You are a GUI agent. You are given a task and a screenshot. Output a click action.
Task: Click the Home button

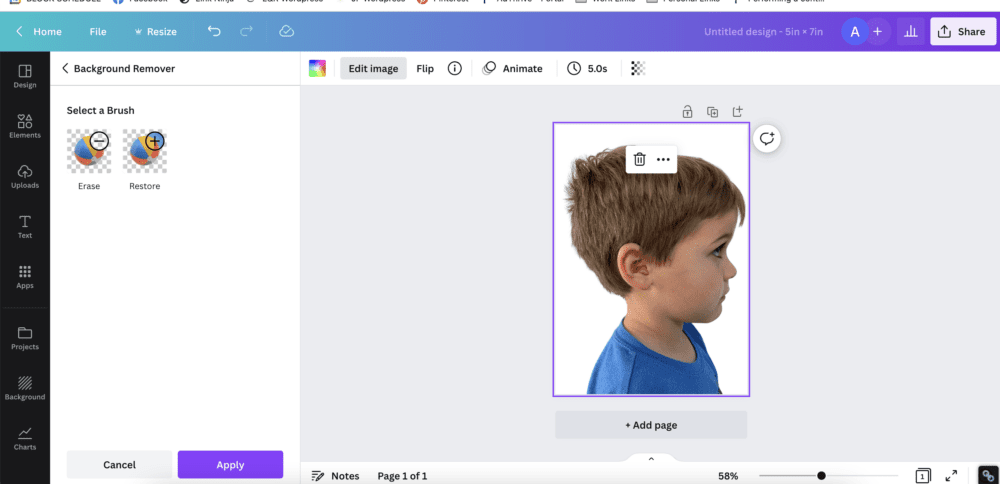[39, 31]
